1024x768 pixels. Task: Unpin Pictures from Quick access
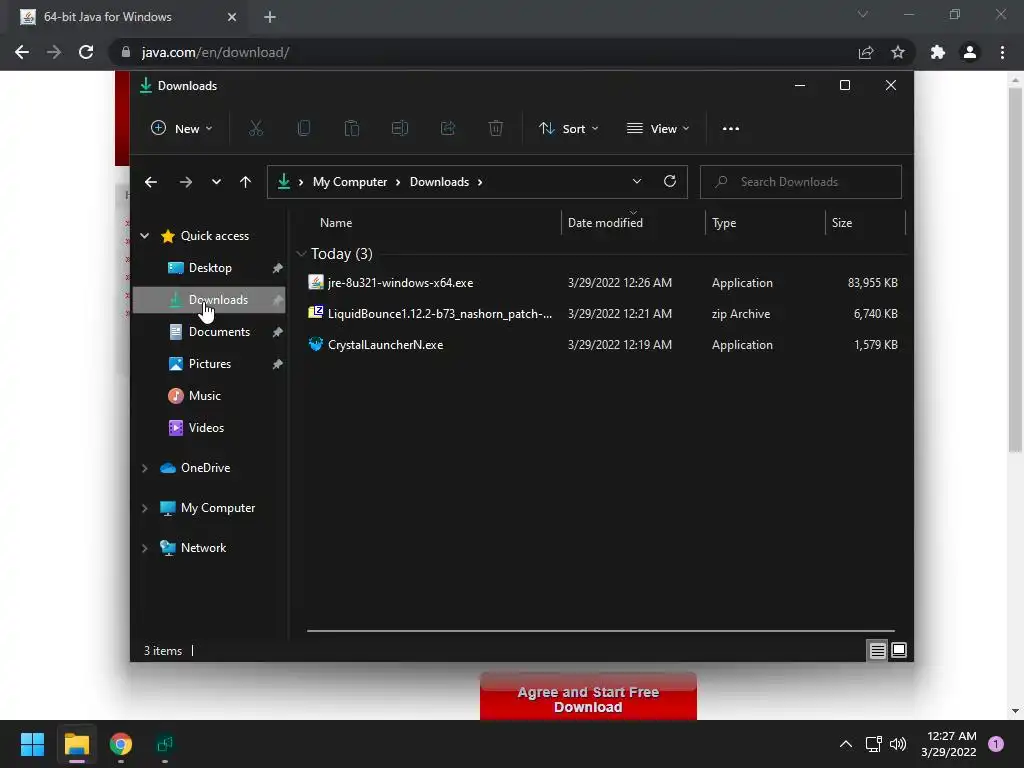click(x=278, y=364)
